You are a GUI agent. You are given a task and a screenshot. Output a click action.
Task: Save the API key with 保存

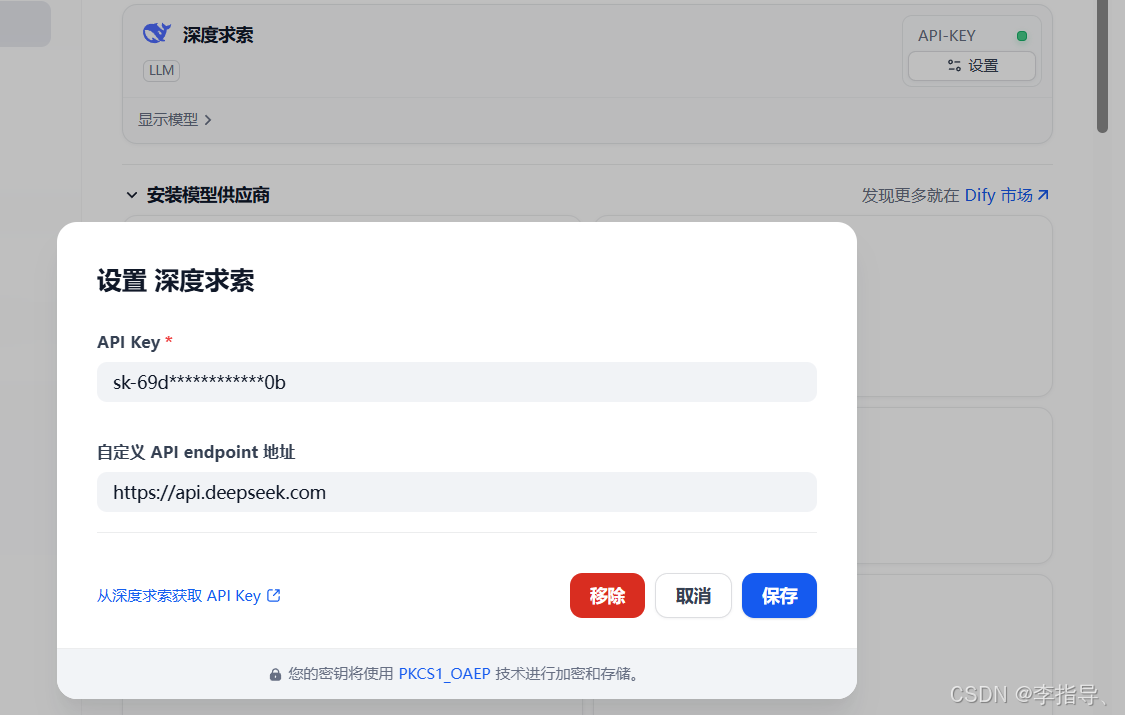click(x=779, y=595)
